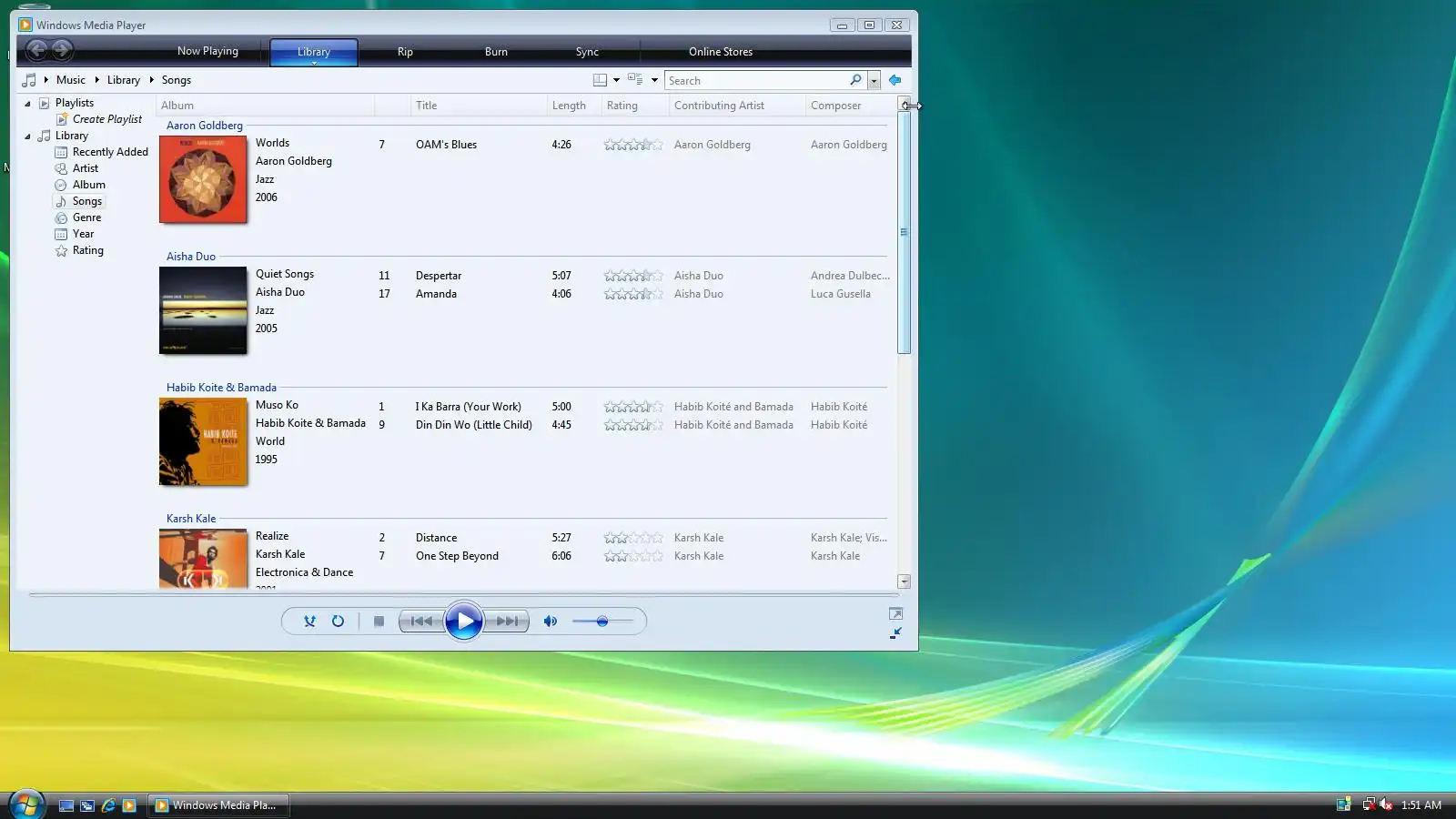Open the Layout Options icon button

pyautogui.click(x=635, y=80)
